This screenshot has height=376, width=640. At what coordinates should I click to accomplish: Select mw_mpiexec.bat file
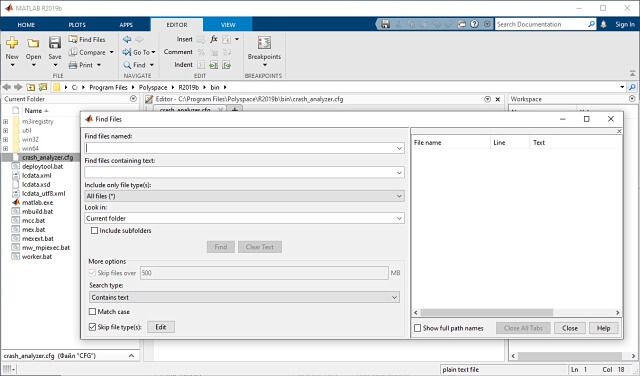[x=46, y=247]
